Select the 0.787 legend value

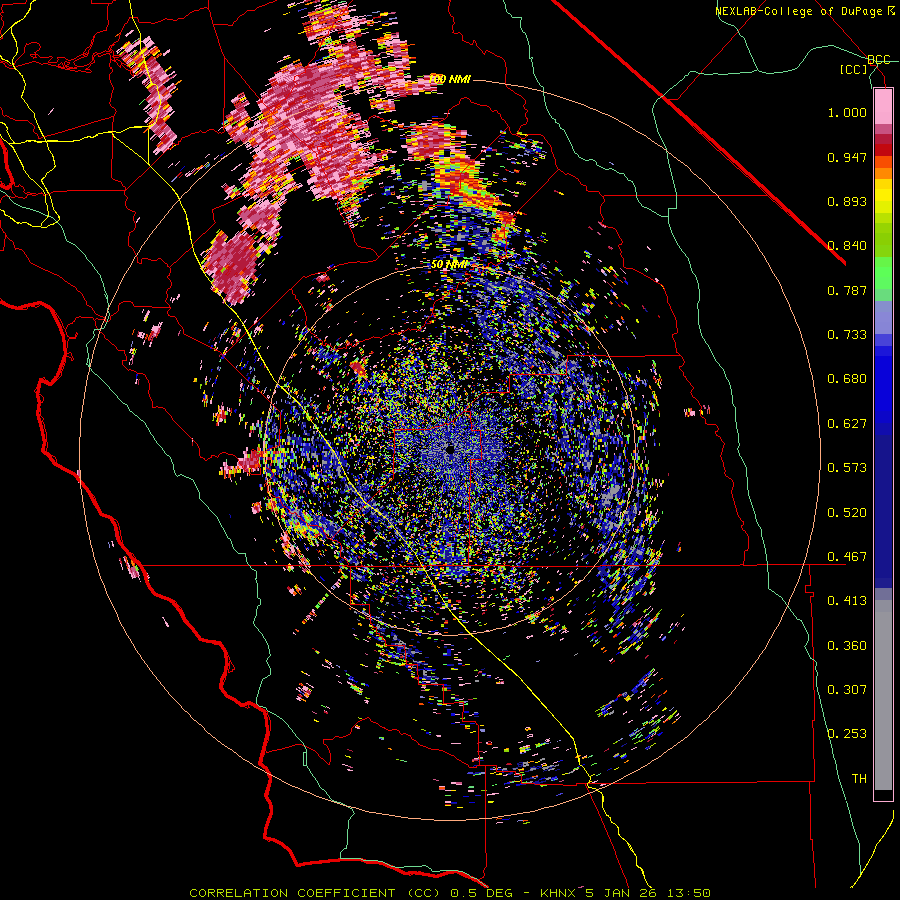point(847,290)
